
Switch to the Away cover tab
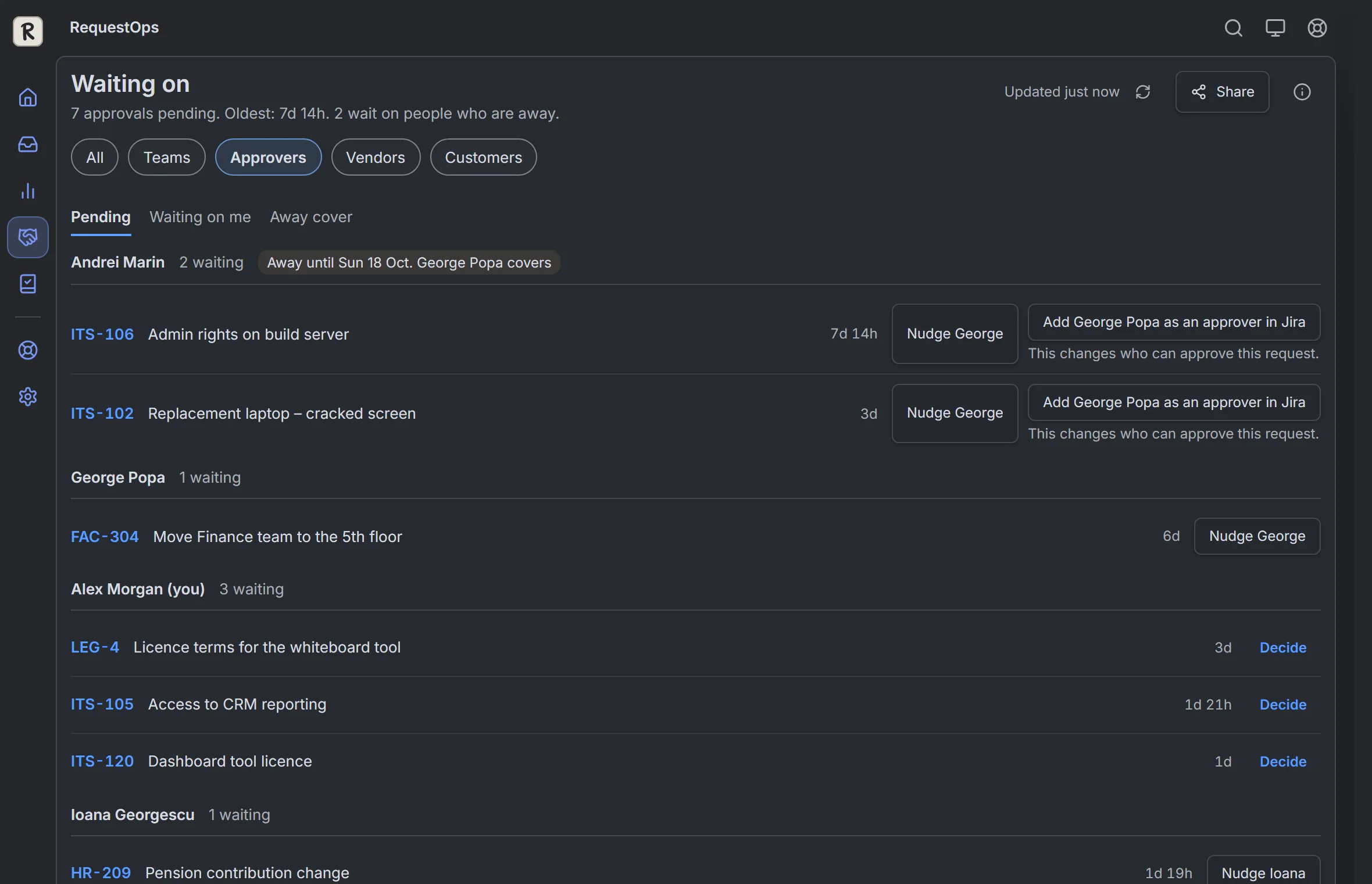pyautogui.click(x=311, y=217)
